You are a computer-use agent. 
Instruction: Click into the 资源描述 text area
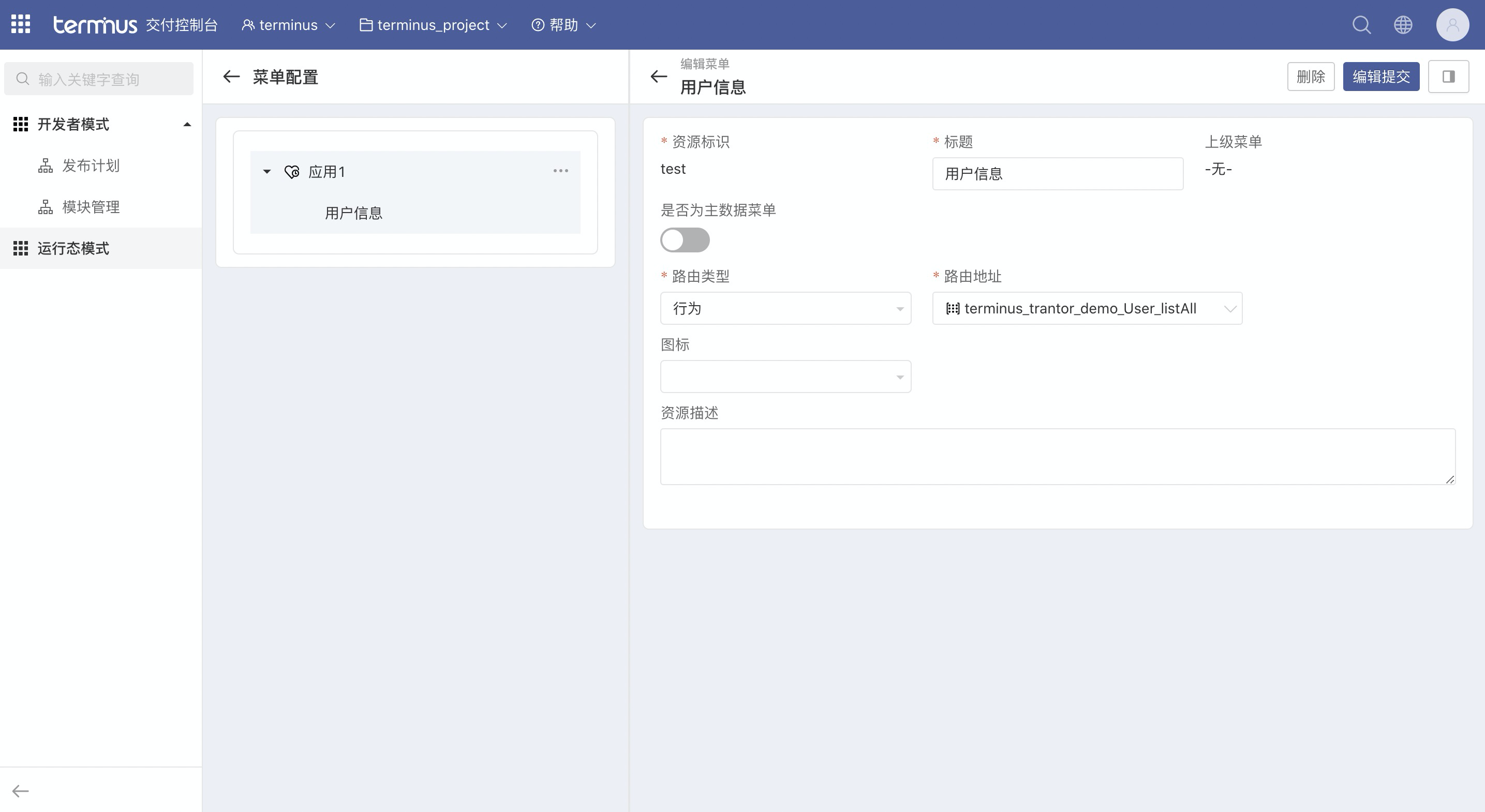click(1057, 456)
